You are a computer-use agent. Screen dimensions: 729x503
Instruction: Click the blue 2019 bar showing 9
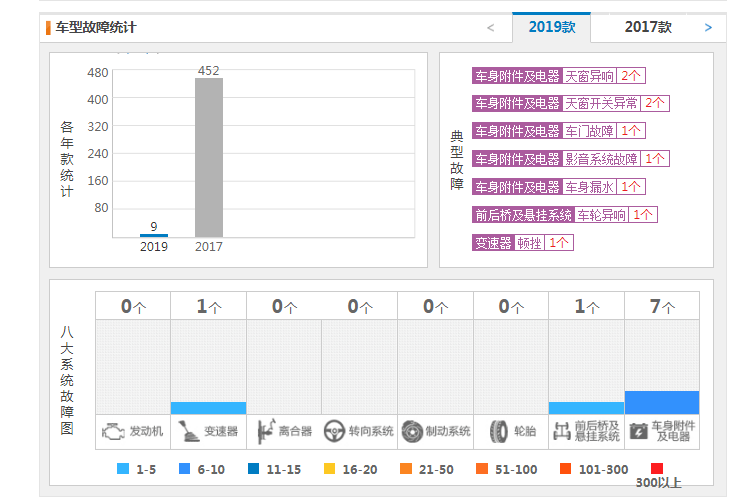point(154,235)
